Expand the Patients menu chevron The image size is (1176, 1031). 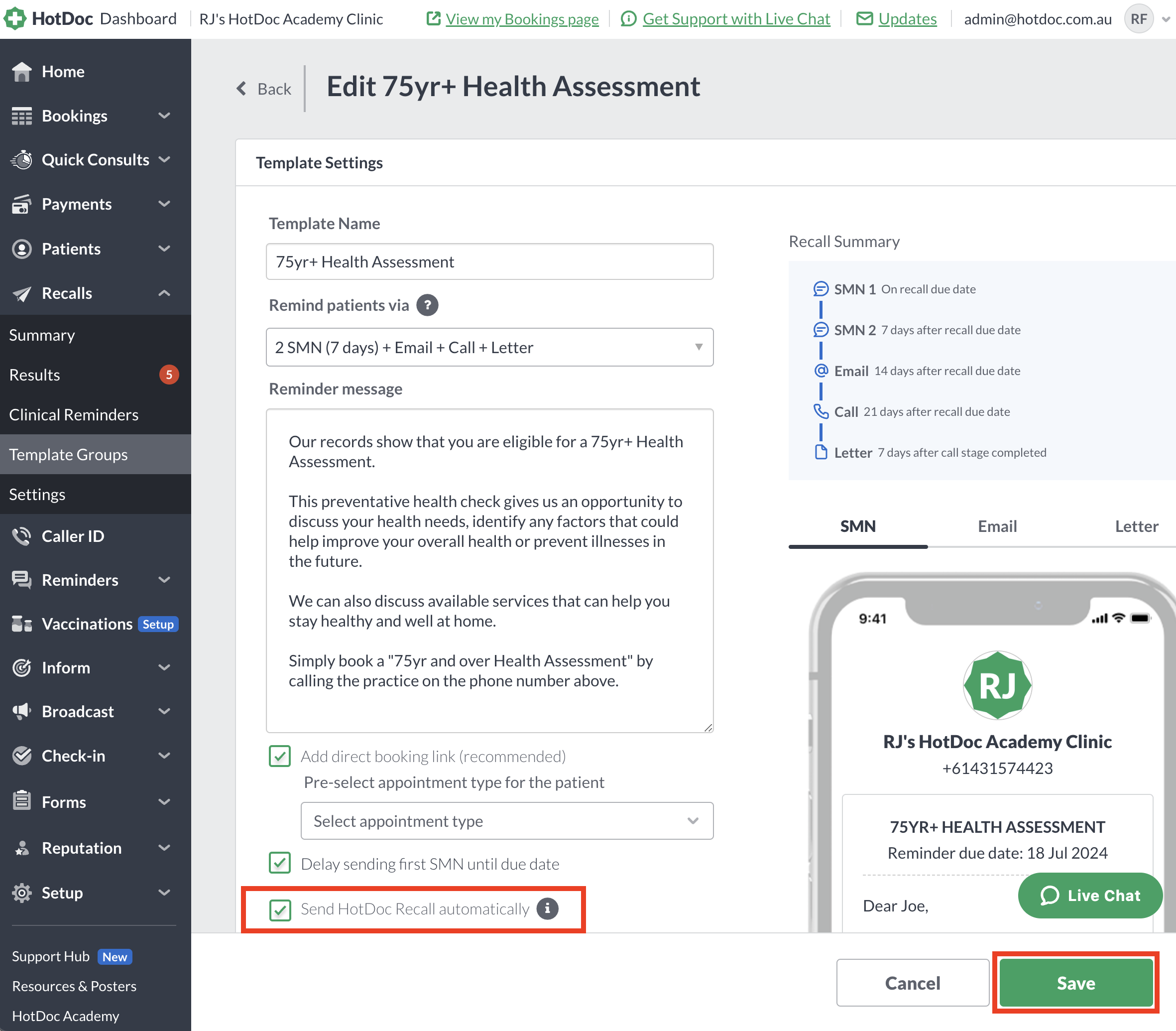(164, 249)
